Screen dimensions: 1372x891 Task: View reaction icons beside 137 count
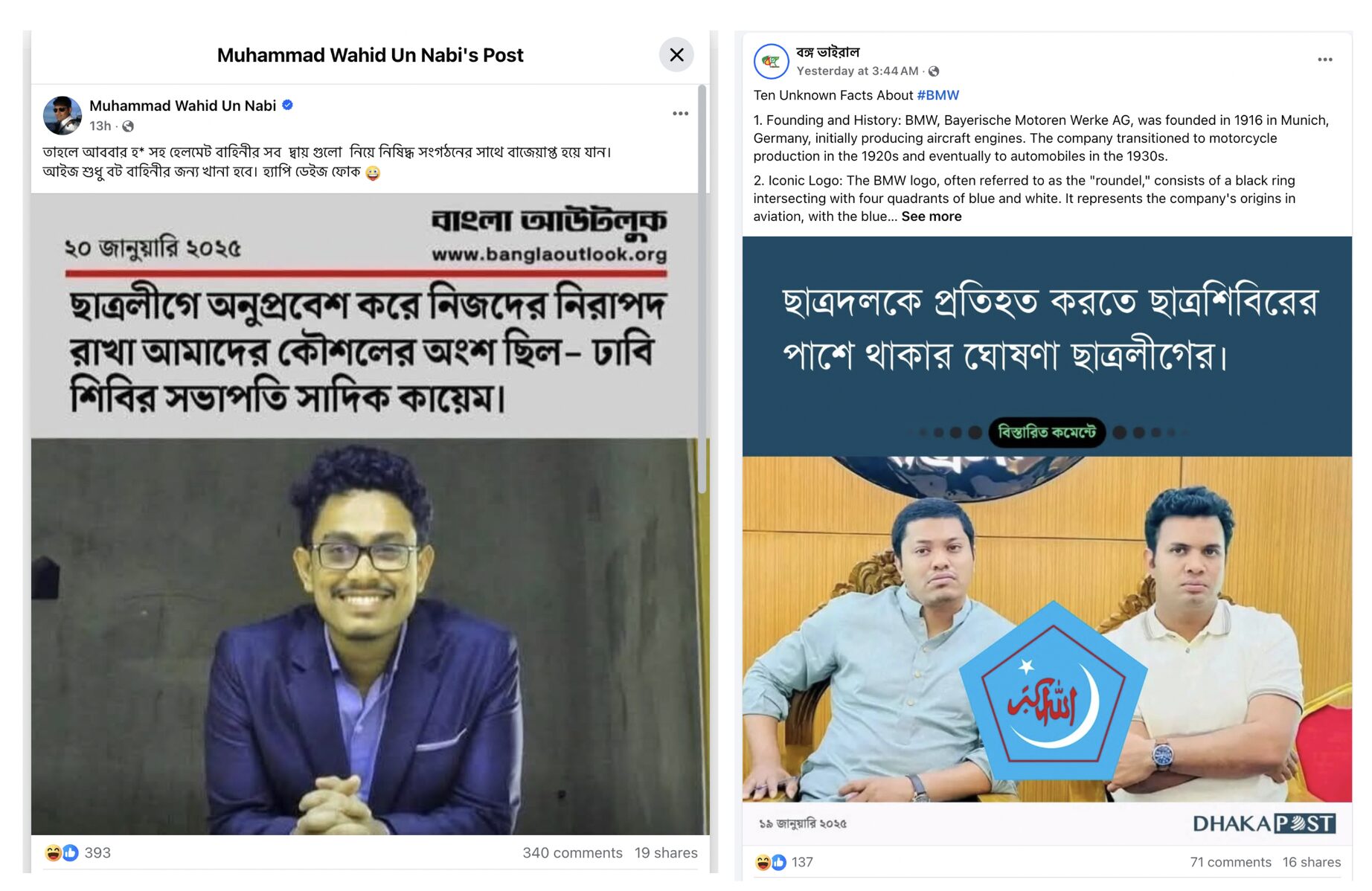[771, 862]
